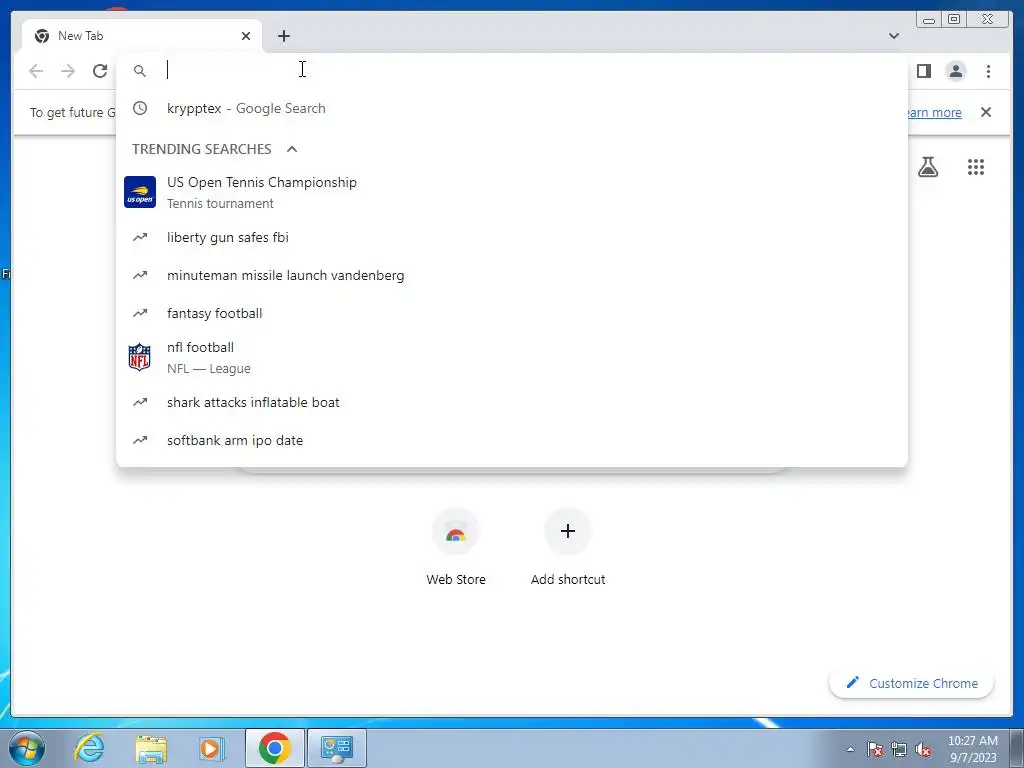
Task: Toggle the Chrome side panel icon
Action: click(923, 71)
